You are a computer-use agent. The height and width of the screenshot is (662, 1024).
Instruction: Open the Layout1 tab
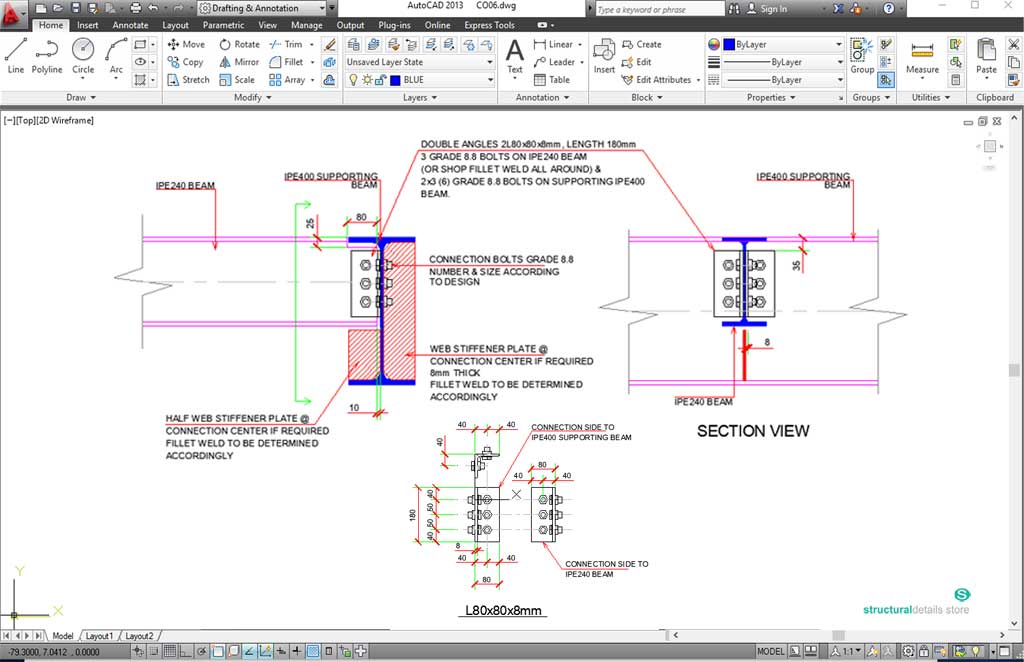click(99, 636)
